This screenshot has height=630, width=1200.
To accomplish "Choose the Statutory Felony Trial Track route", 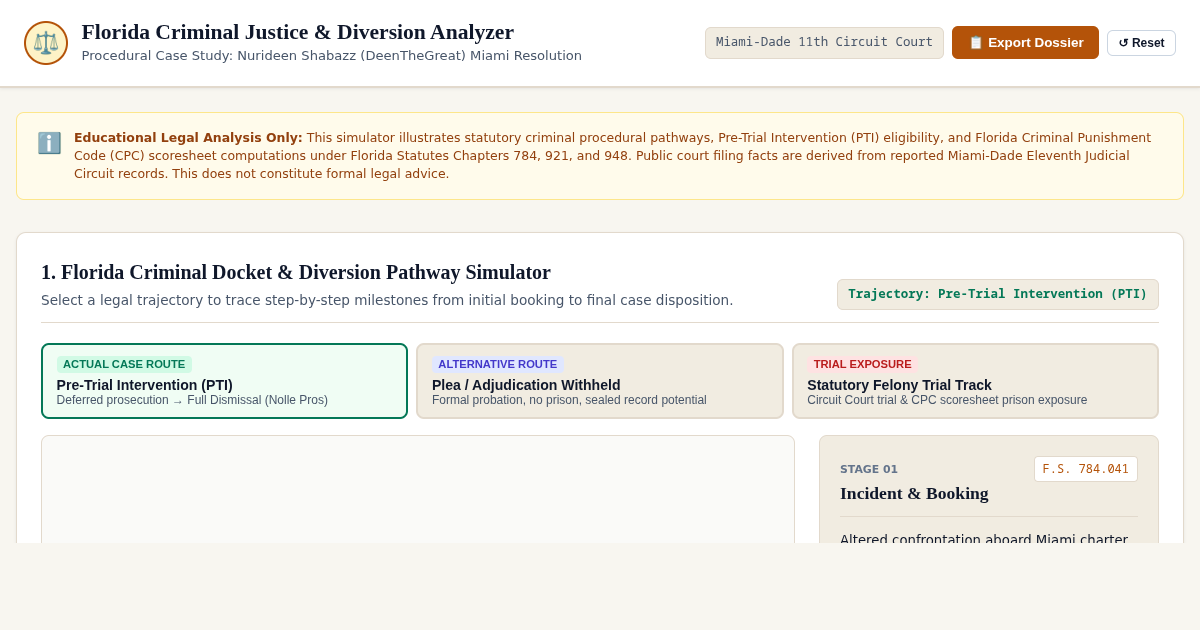I will point(975,381).
